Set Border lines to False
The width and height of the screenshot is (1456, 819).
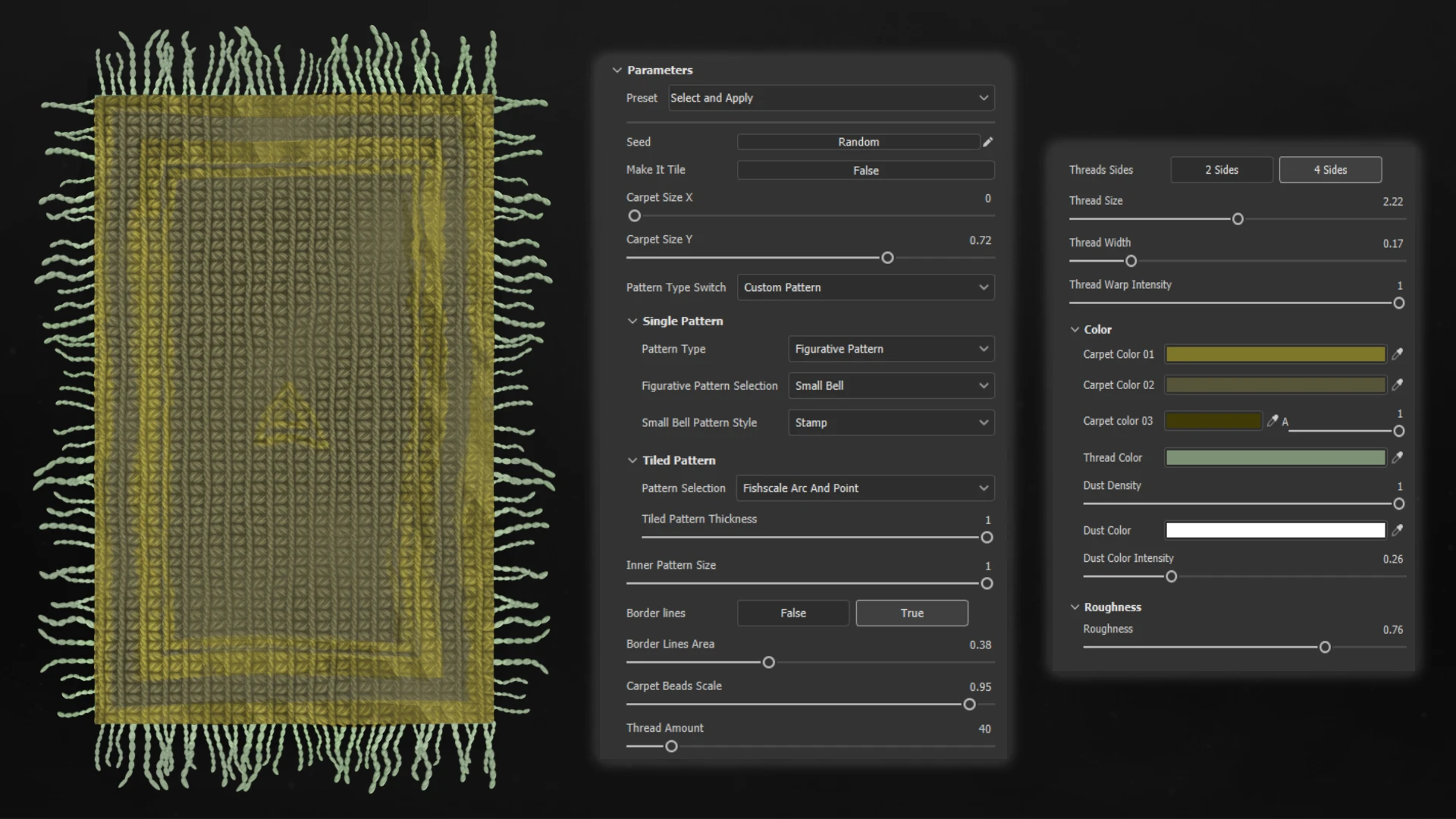(793, 613)
